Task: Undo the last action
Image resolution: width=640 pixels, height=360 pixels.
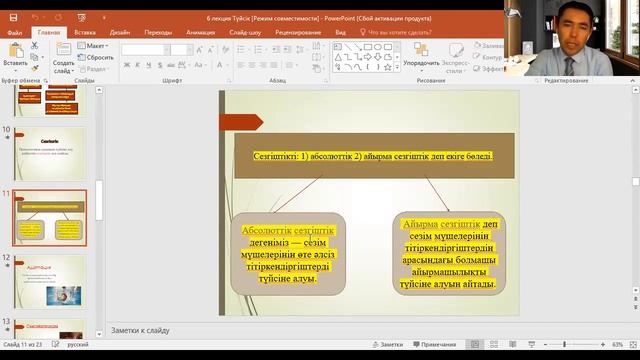Action: pyautogui.click(x=35, y=18)
